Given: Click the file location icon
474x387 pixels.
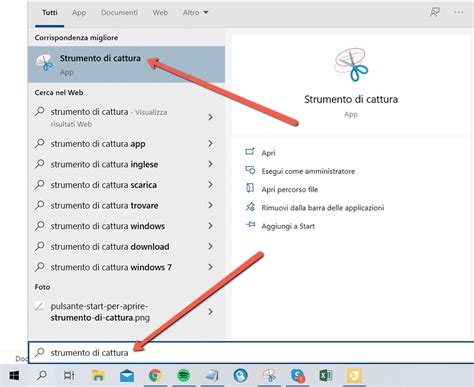Looking at the screenshot, I should [x=250, y=188].
